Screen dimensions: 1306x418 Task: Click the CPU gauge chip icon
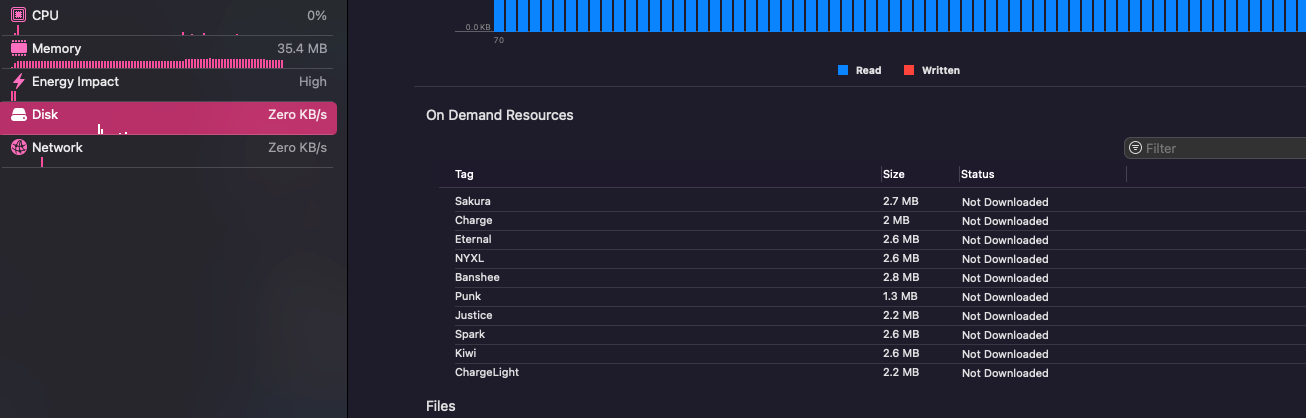[x=18, y=15]
